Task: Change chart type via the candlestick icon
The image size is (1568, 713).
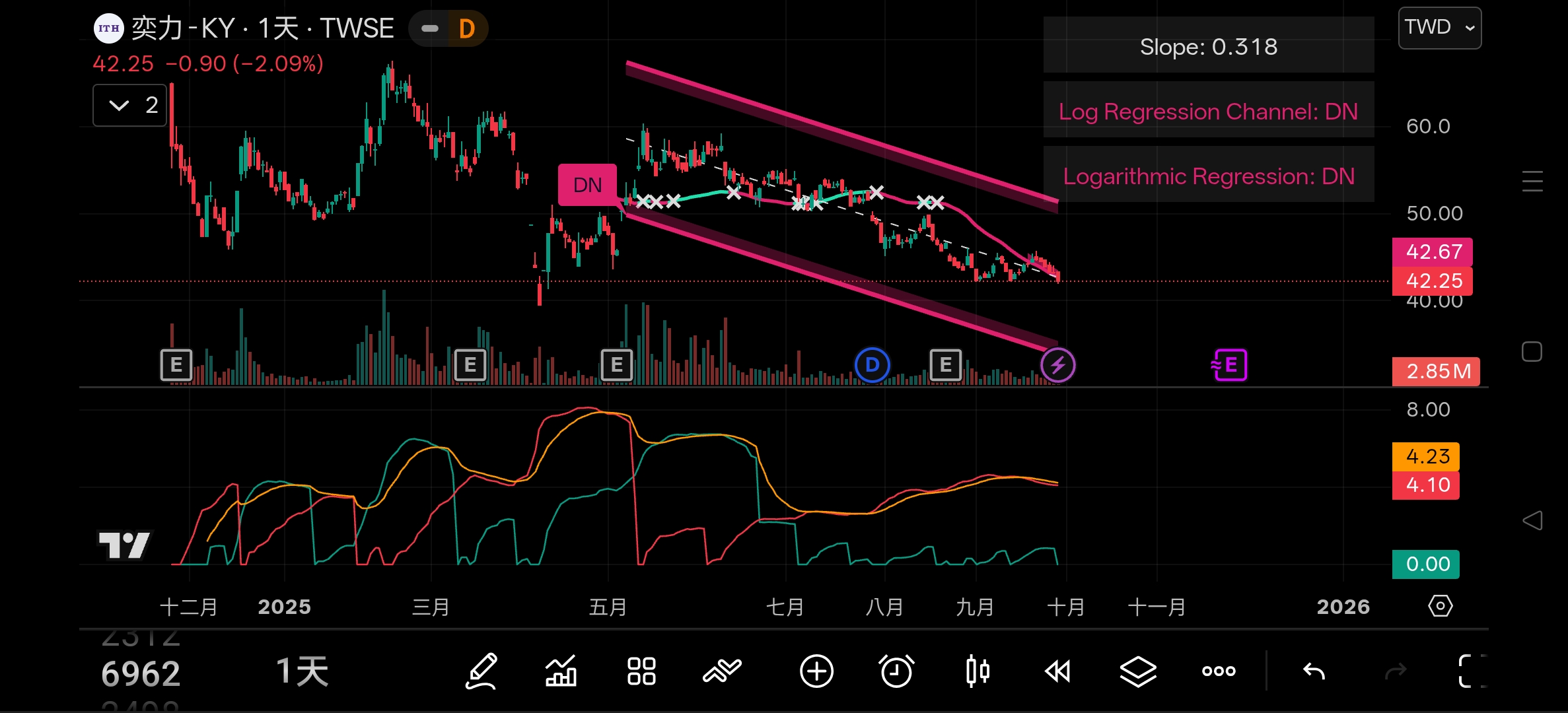Action: pyautogui.click(x=977, y=671)
